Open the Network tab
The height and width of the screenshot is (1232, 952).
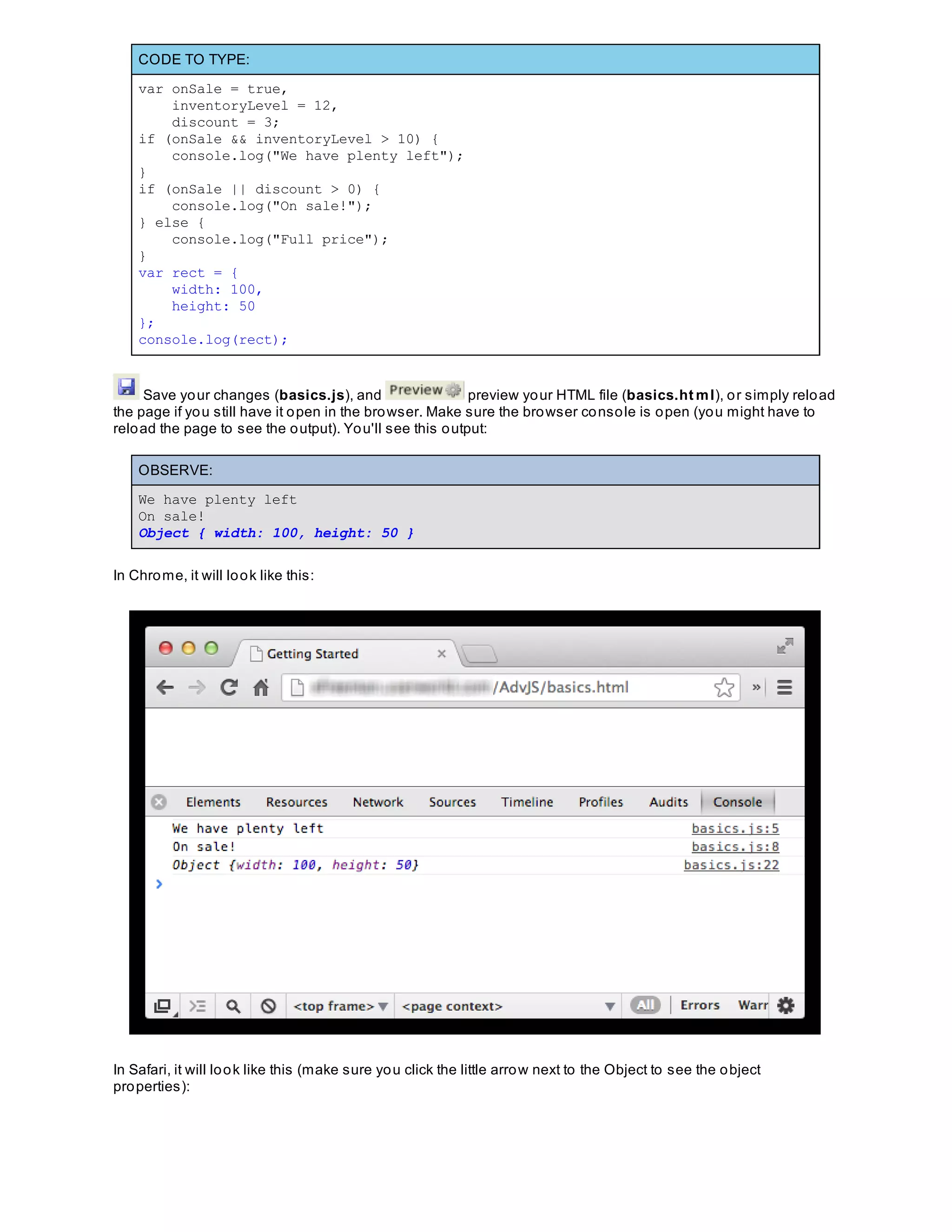tap(378, 802)
